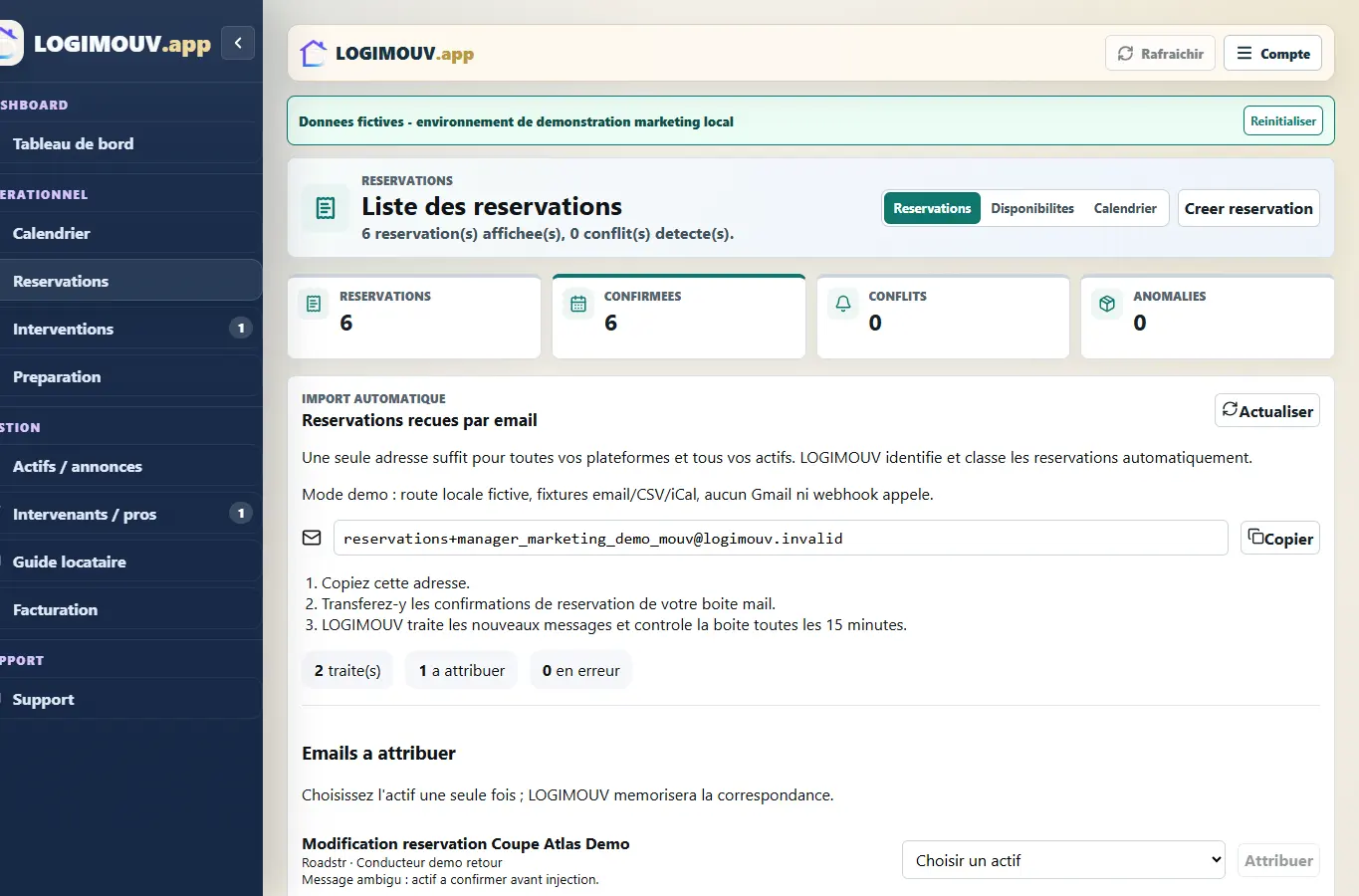Click the CONFLITS summary card
The image size is (1359, 896).
tap(943, 317)
